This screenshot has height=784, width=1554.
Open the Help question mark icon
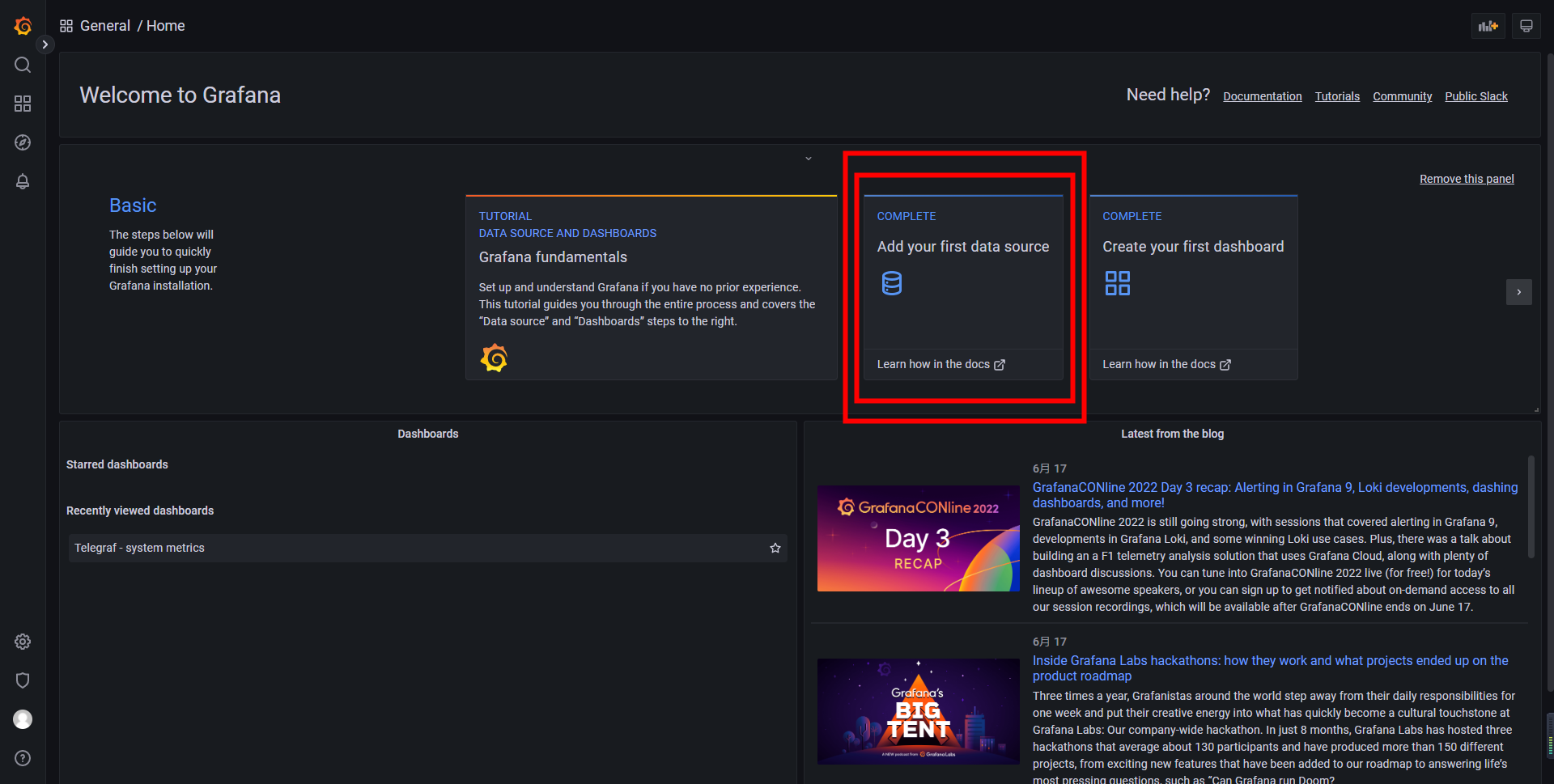coord(23,758)
